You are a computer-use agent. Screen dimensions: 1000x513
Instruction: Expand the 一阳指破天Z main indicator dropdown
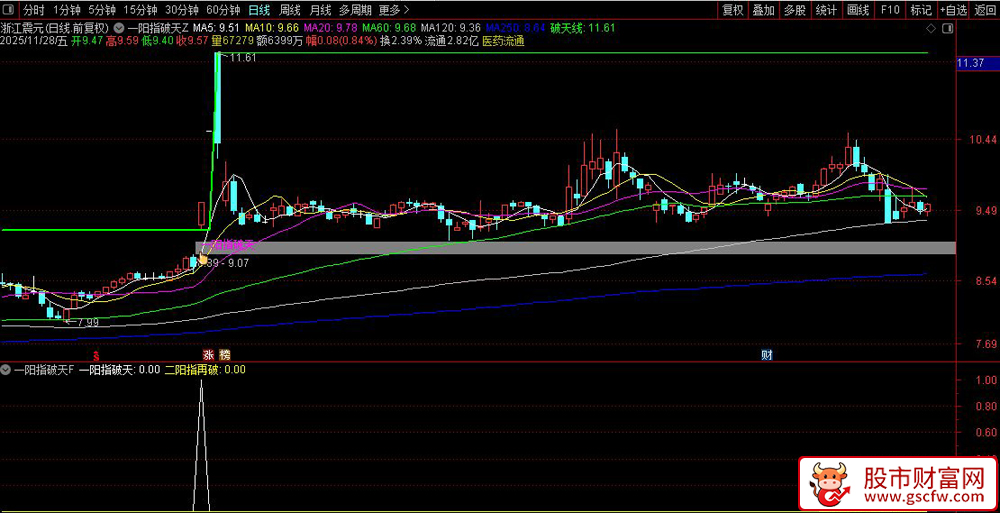(x=120, y=28)
